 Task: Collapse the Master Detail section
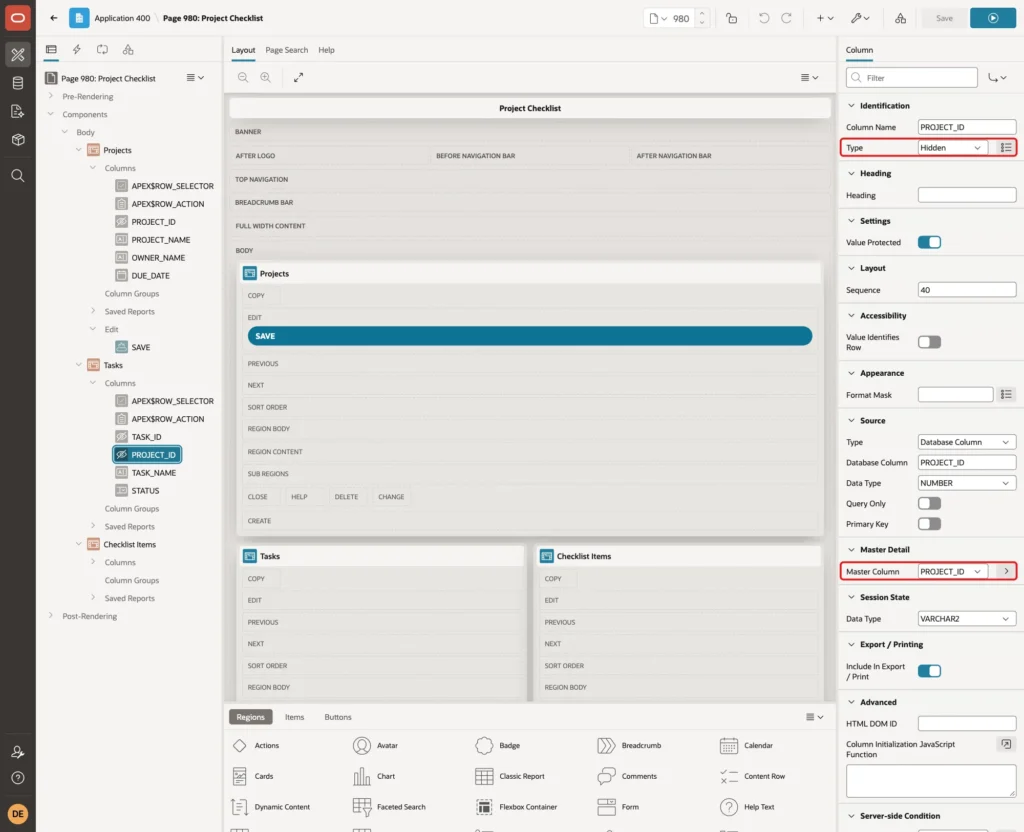tap(851, 550)
